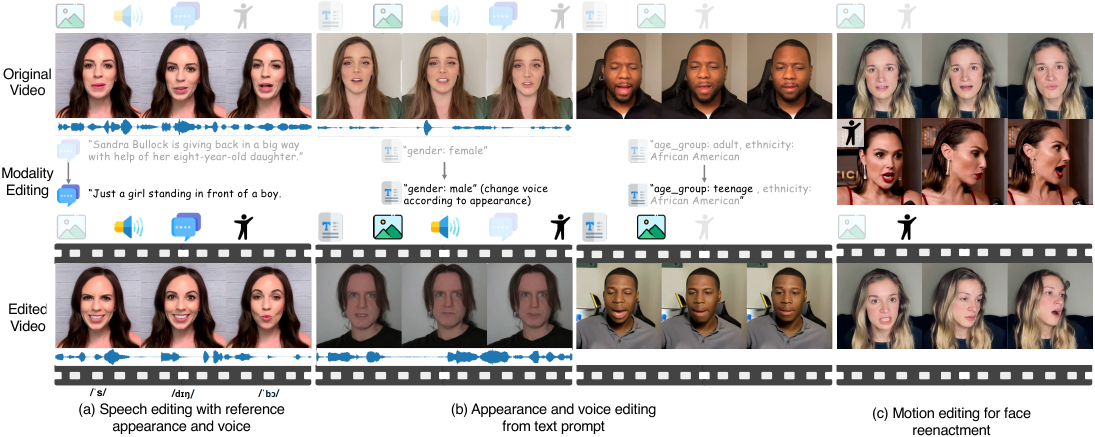Click the document icon beside "age_group: adult"
The image size is (1095, 437).
tap(637, 151)
